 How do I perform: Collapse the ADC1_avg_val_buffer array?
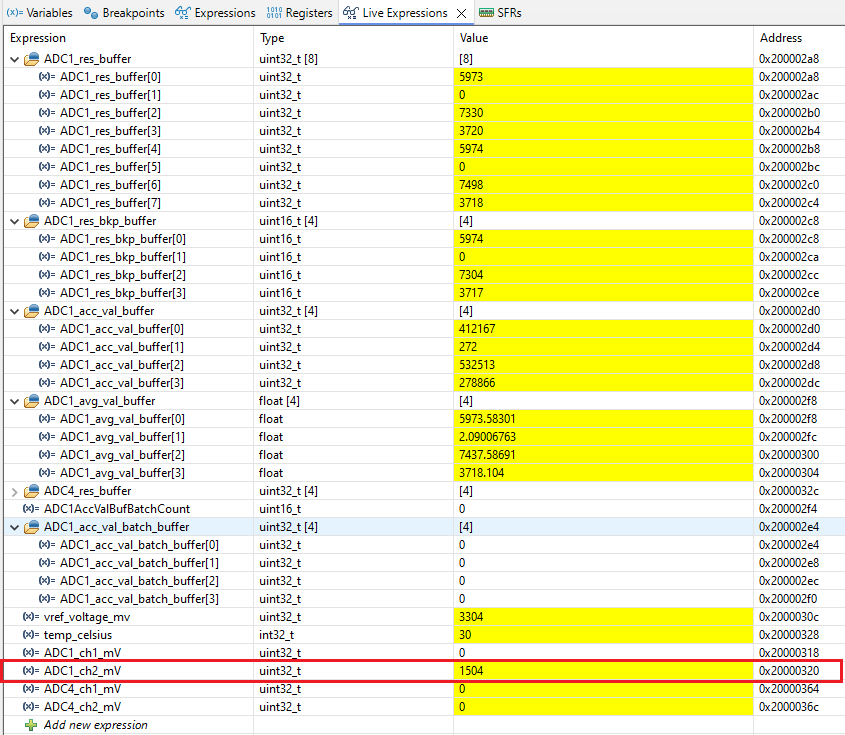pyautogui.click(x=15, y=401)
